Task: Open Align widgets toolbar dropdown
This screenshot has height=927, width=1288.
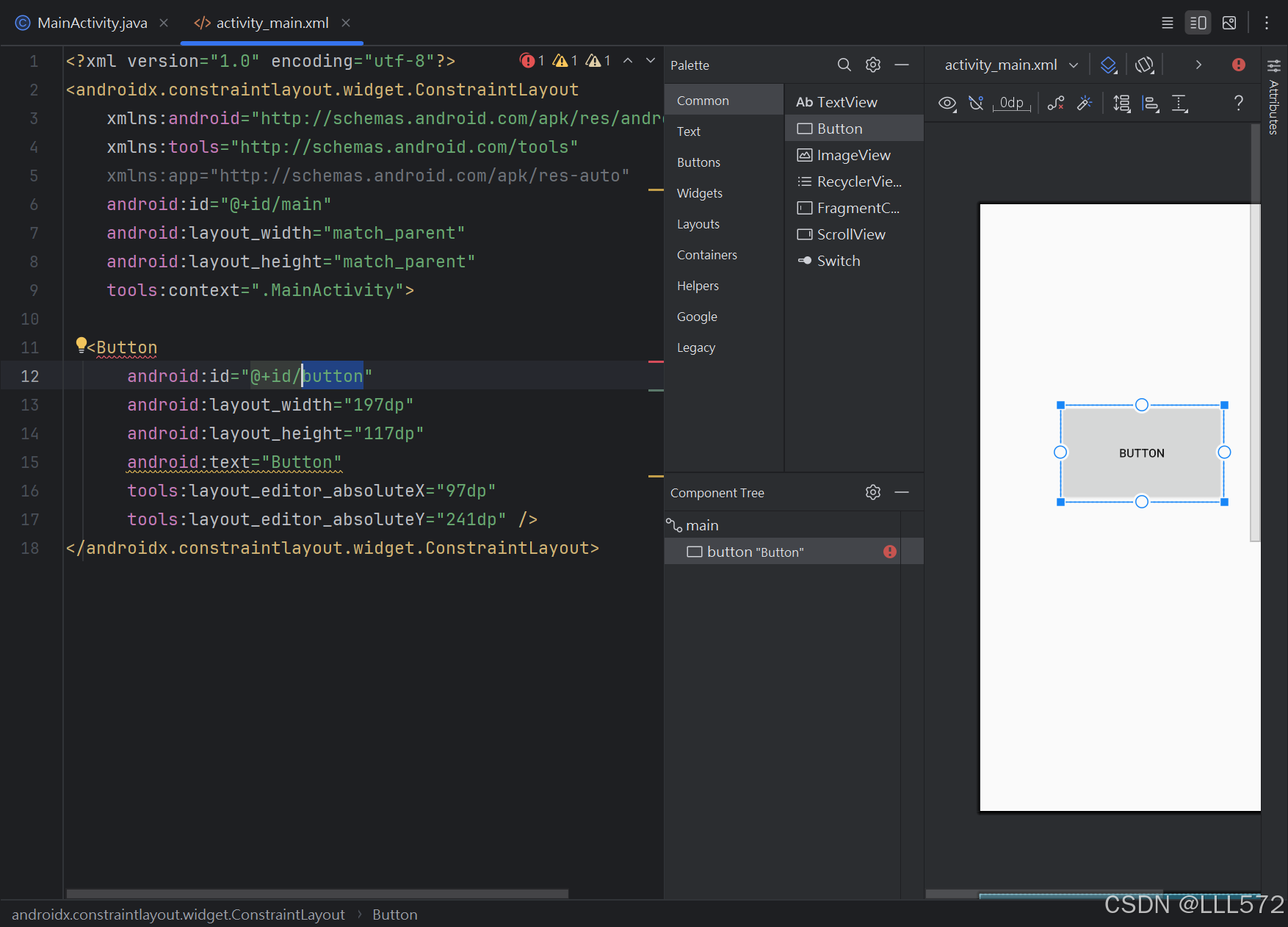Action: point(1151,104)
